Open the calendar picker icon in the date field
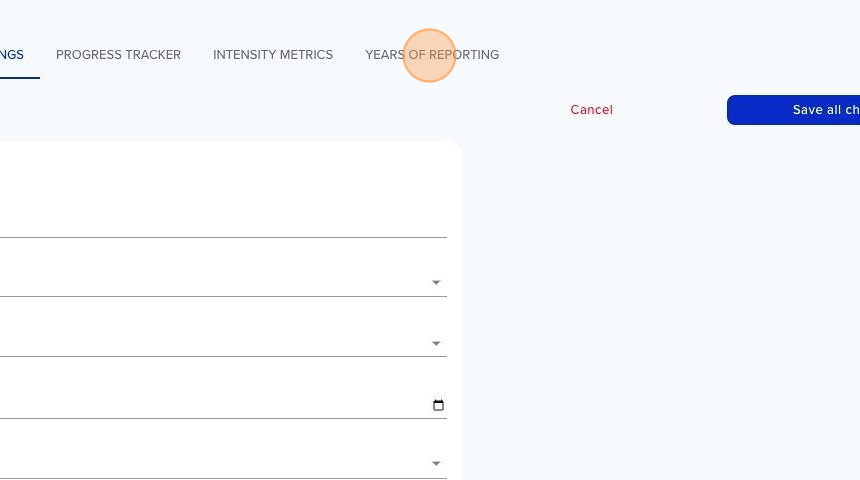The height and width of the screenshot is (480, 860). coord(438,405)
